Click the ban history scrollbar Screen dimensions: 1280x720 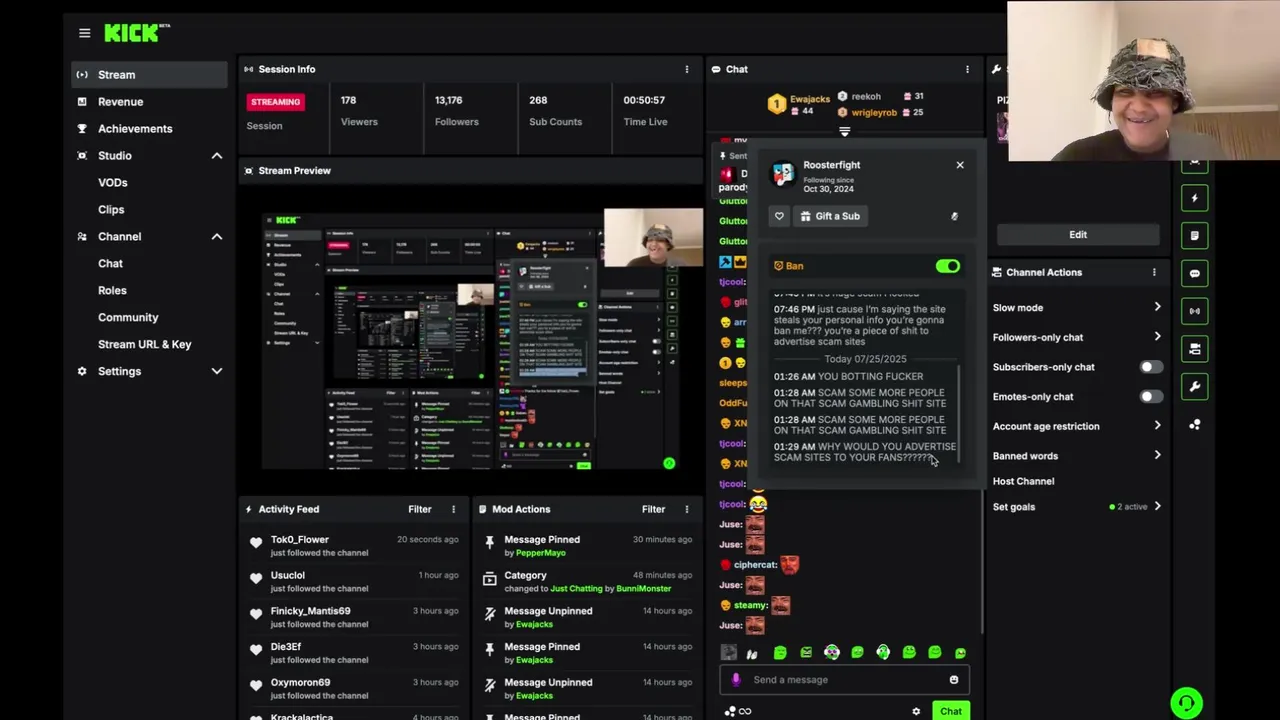tap(959, 415)
